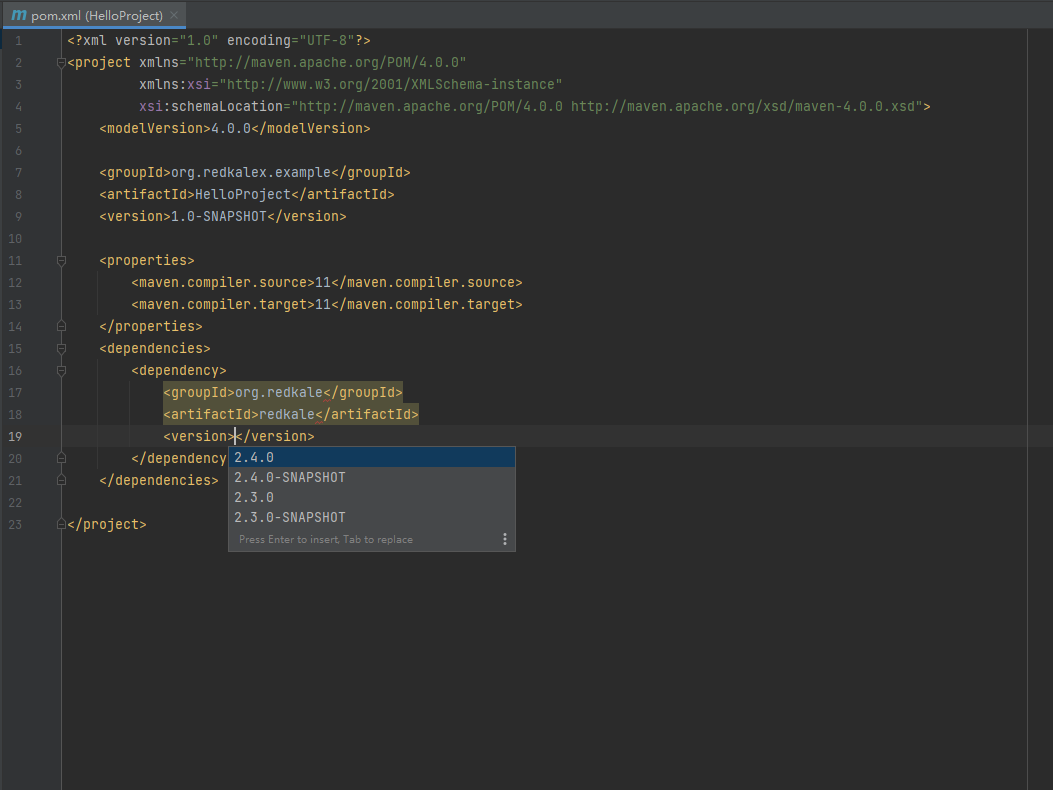Close the pom.xml editor tab

(175, 16)
